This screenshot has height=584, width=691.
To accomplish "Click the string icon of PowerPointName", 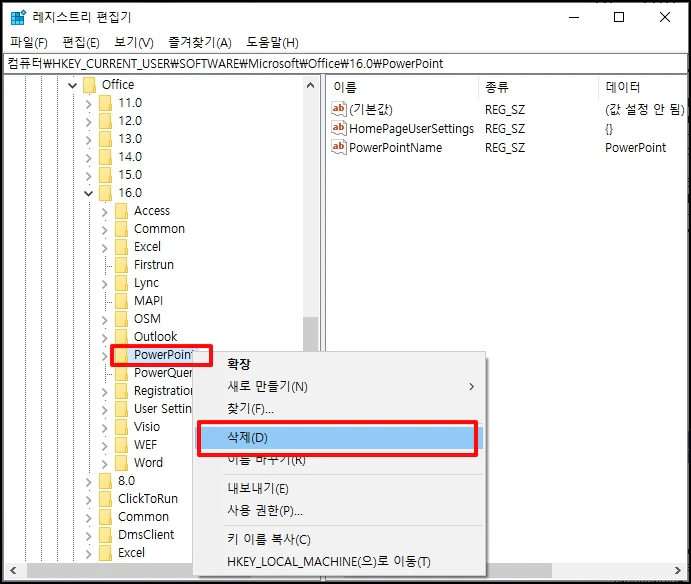I will click(339, 147).
